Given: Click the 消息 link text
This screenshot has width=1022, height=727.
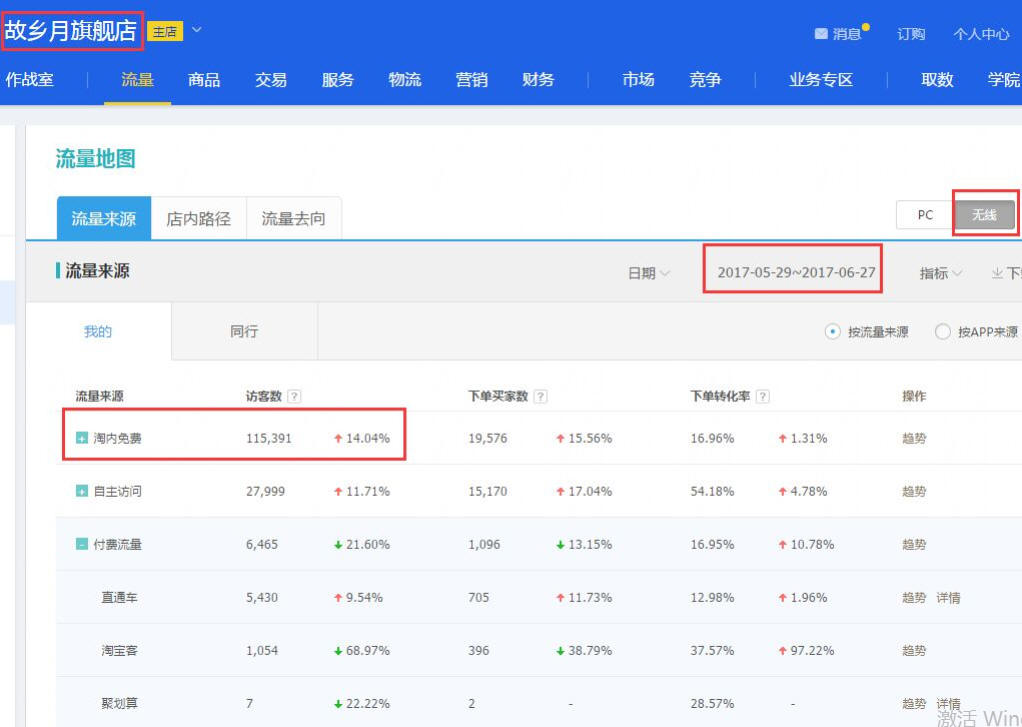Looking at the screenshot, I should [847, 33].
